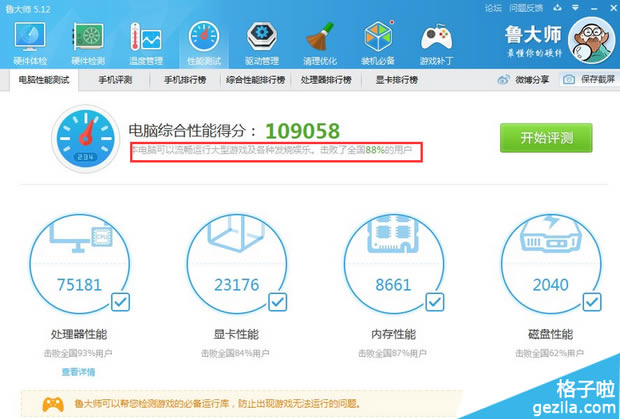The width and height of the screenshot is (620, 419).
Task: Click the memory score 8661
Action: click(393, 285)
